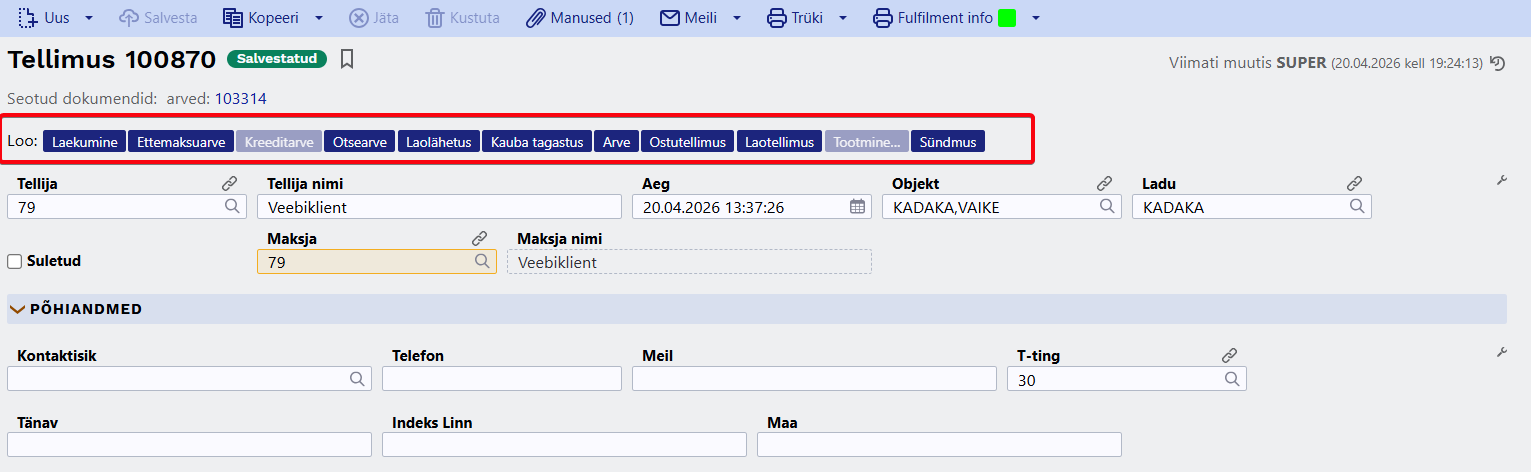
Task: Create Arve from the Loo row
Action: pos(616,142)
